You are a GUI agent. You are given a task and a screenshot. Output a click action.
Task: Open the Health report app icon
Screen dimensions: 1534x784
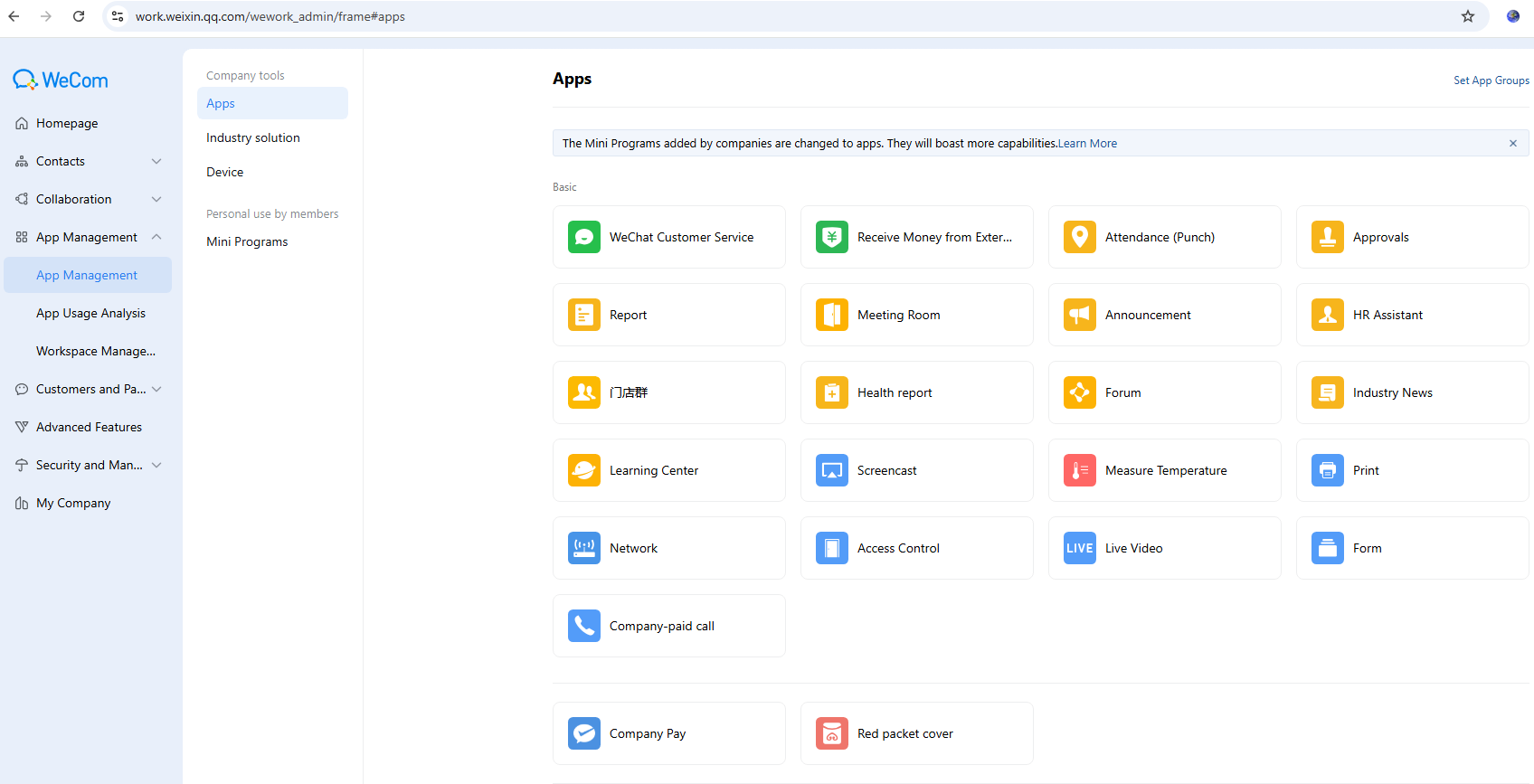tap(832, 392)
